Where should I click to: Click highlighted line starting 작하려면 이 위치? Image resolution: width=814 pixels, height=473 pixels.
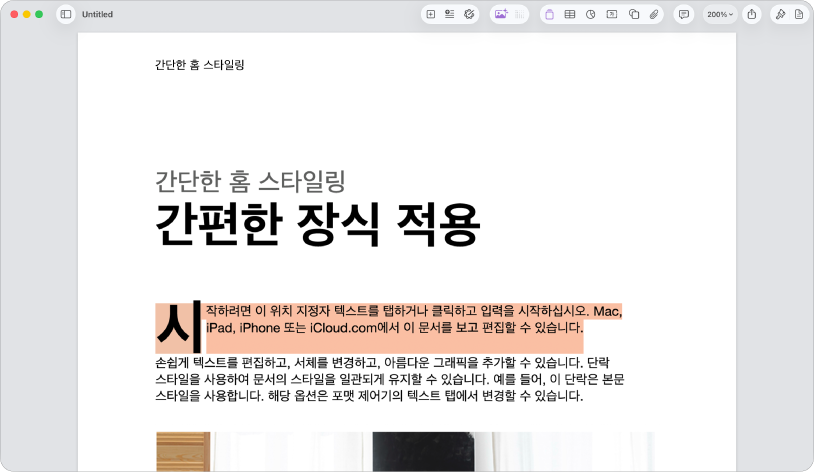[x=414, y=311]
